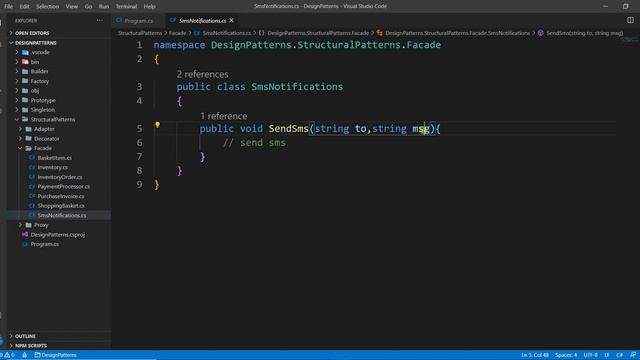Screen dimensions: 640x360
Task: Click StructuralPatterns in the breadcrumb
Action: (x=140, y=33)
